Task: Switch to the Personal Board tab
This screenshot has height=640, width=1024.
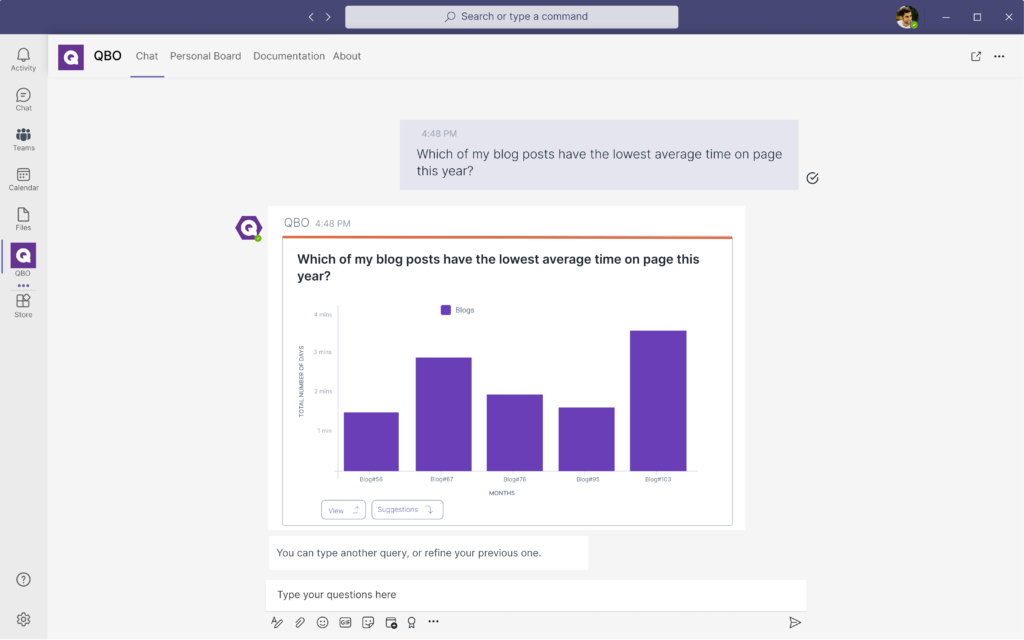Action: click(205, 56)
